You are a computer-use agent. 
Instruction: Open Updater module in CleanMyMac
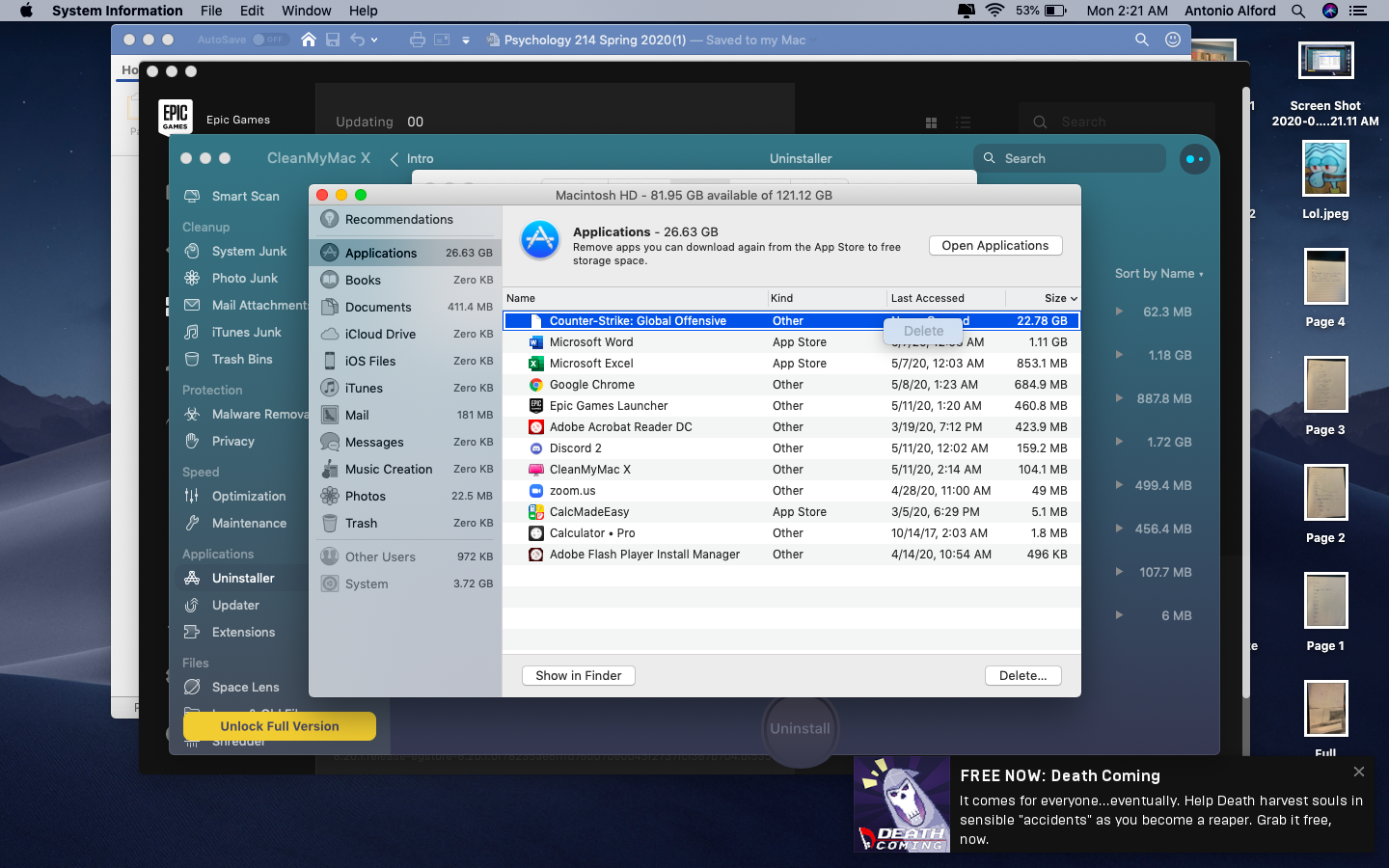[x=222, y=605]
